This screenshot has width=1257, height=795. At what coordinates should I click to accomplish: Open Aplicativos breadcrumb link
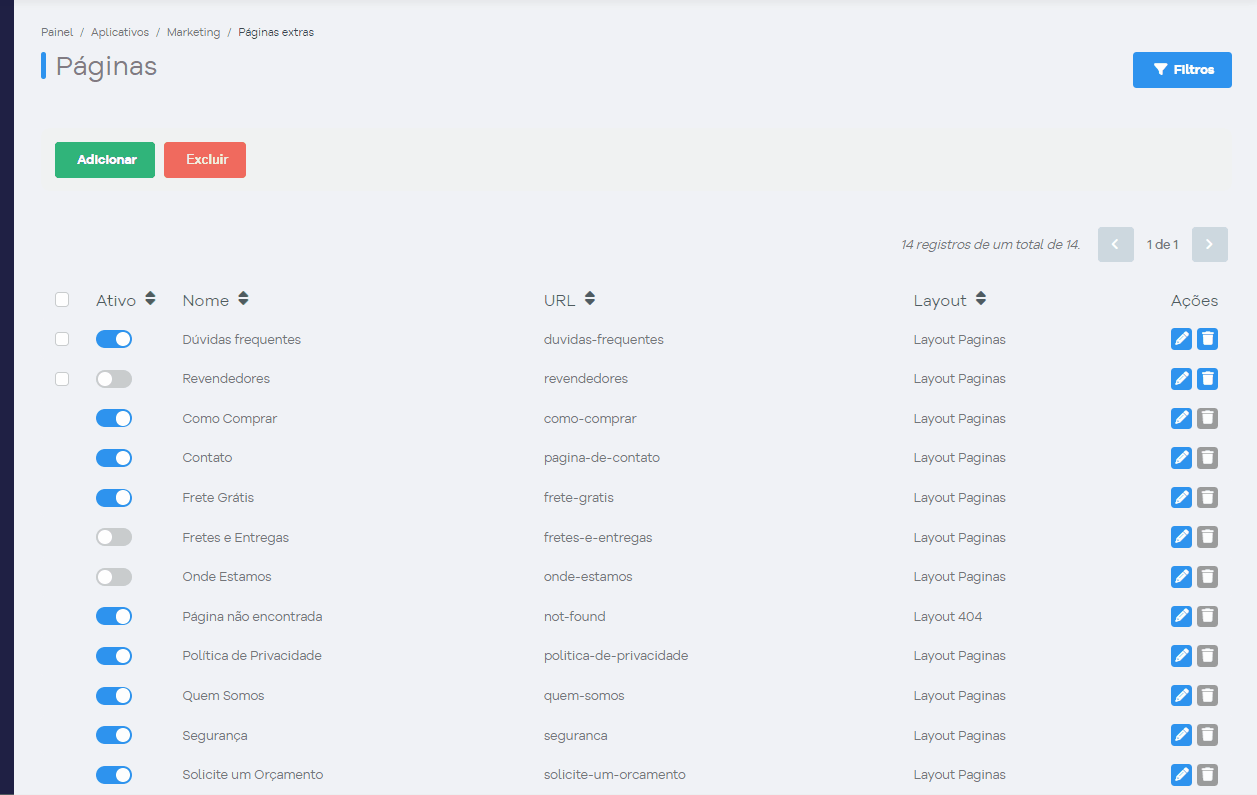click(x=120, y=32)
